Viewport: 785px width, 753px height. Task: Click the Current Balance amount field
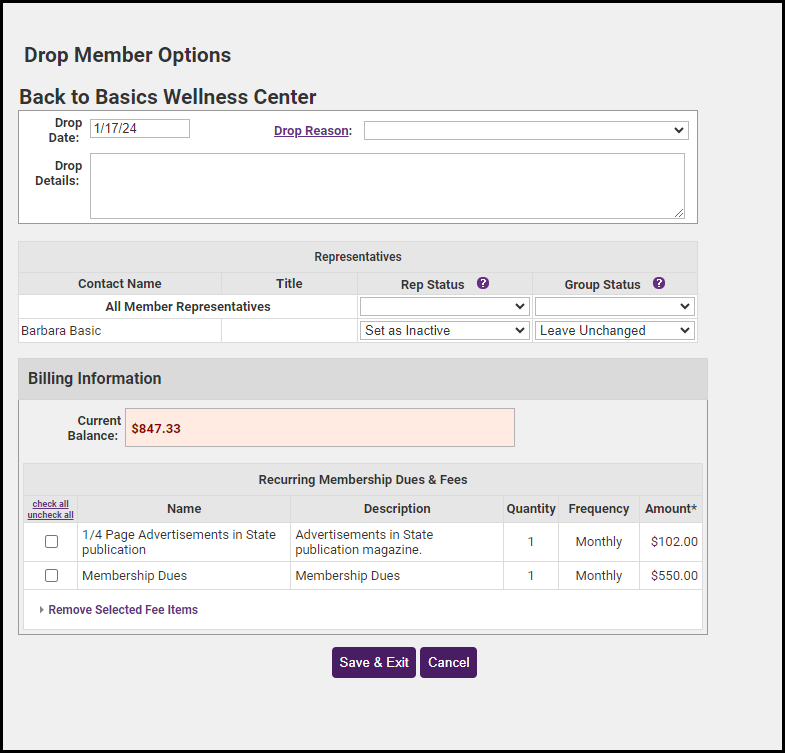[x=319, y=428]
